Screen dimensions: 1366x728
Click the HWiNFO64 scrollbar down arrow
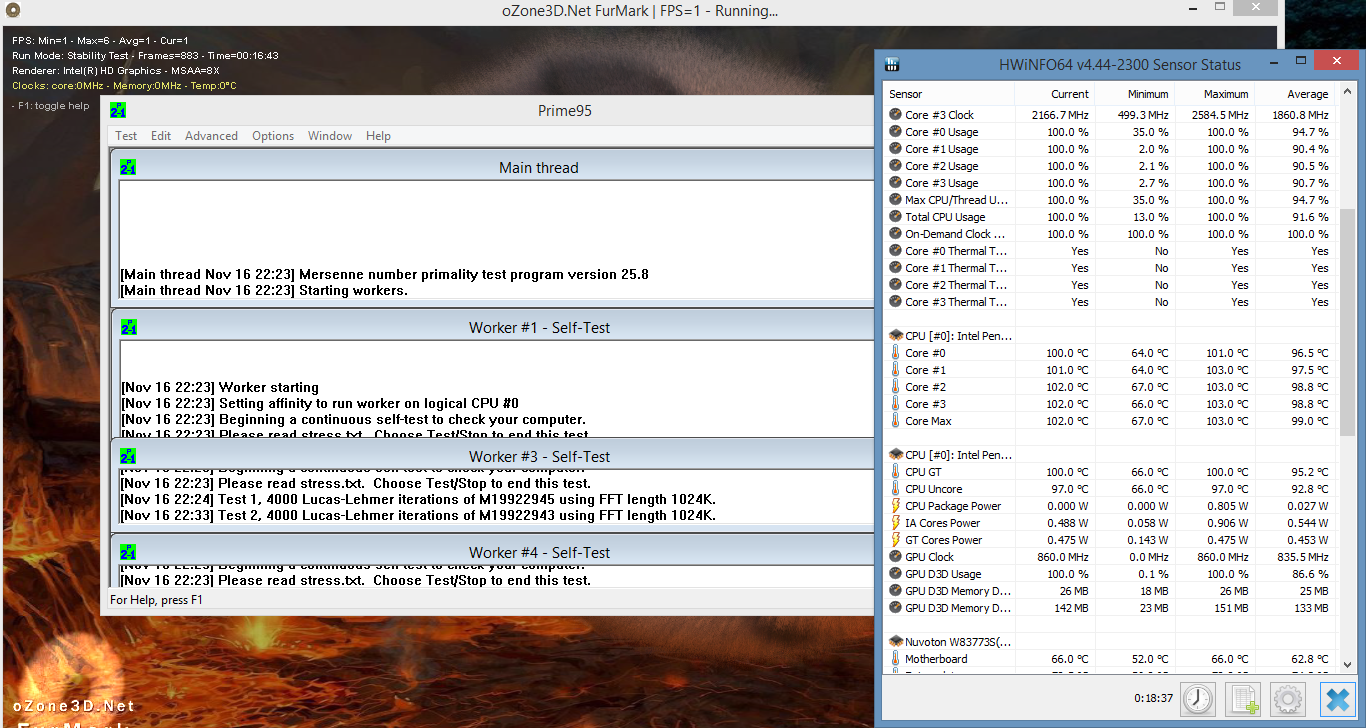pyautogui.click(x=1347, y=664)
